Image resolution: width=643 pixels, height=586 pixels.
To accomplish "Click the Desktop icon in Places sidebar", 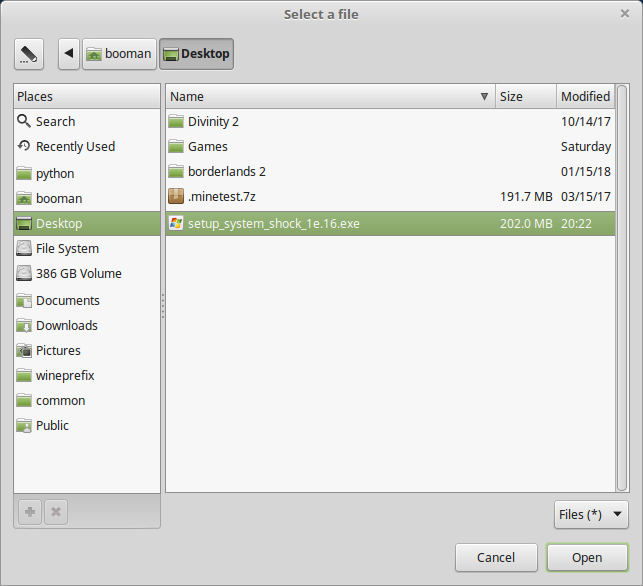I will click(24, 223).
